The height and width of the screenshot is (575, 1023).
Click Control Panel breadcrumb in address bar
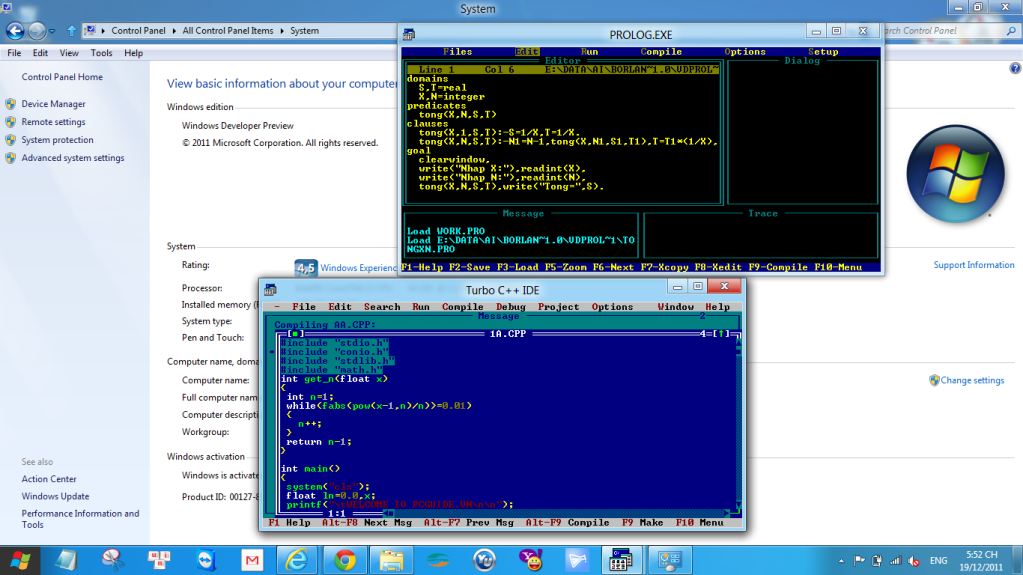(138, 31)
